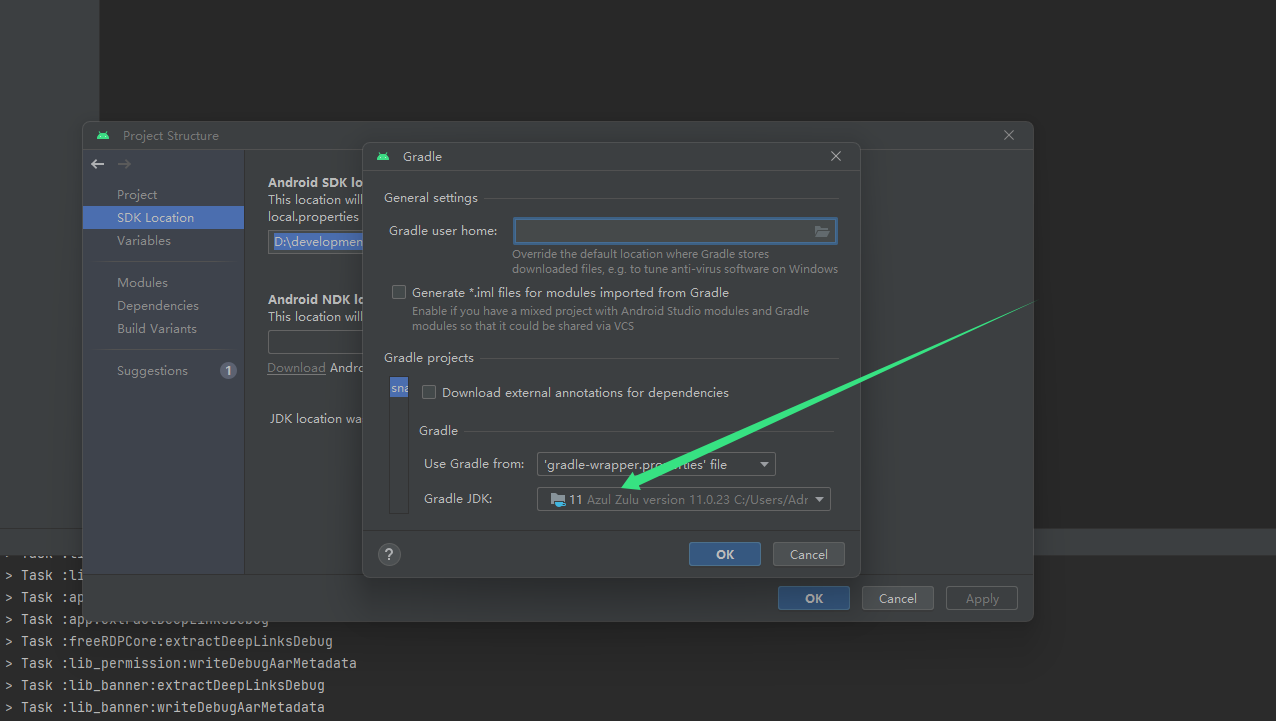Enable Generate *.iml files for Gradle modules
The image size is (1276, 721).
click(399, 292)
